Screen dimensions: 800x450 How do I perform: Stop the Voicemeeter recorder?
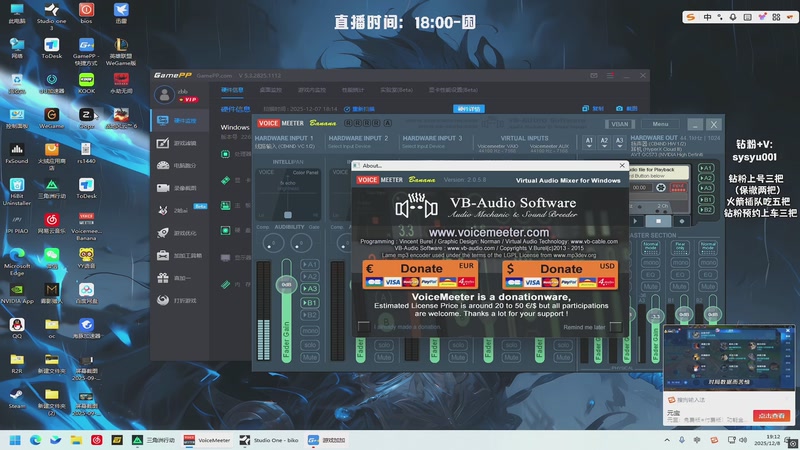[x=658, y=221]
